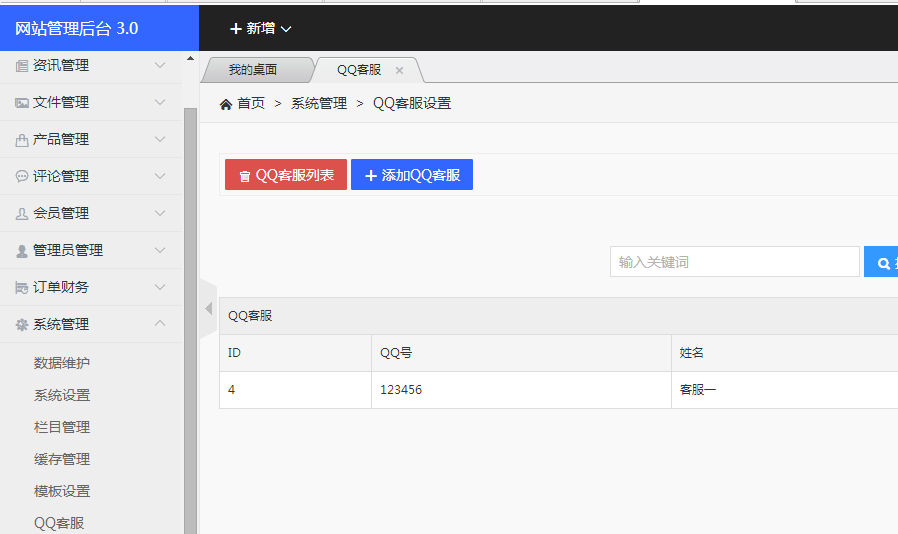Click the magnifier search button
Viewport: 898px width, 534px height.
[882, 262]
